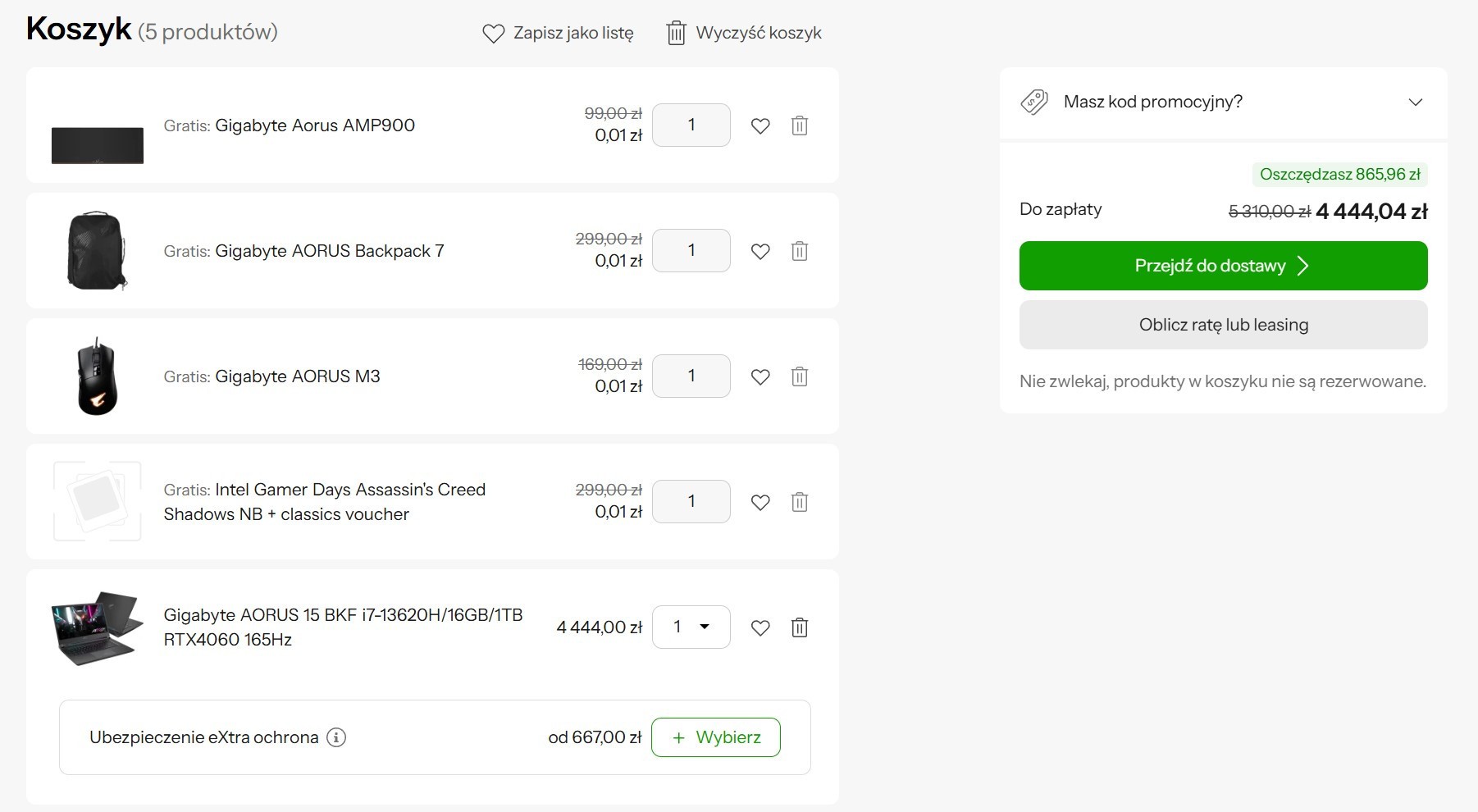The image size is (1478, 812).
Task: Heart the Gigabyte AORUS M3 mouse
Action: (760, 376)
